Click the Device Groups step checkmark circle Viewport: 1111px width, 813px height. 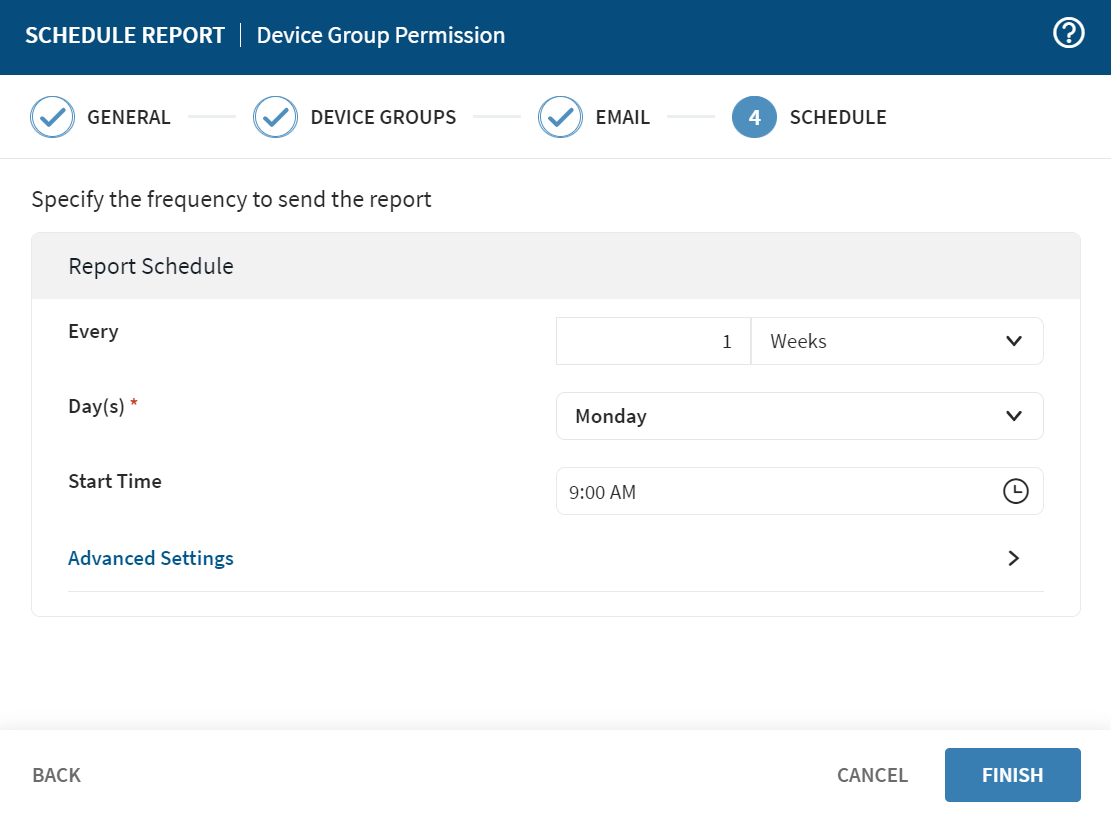tap(276, 117)
